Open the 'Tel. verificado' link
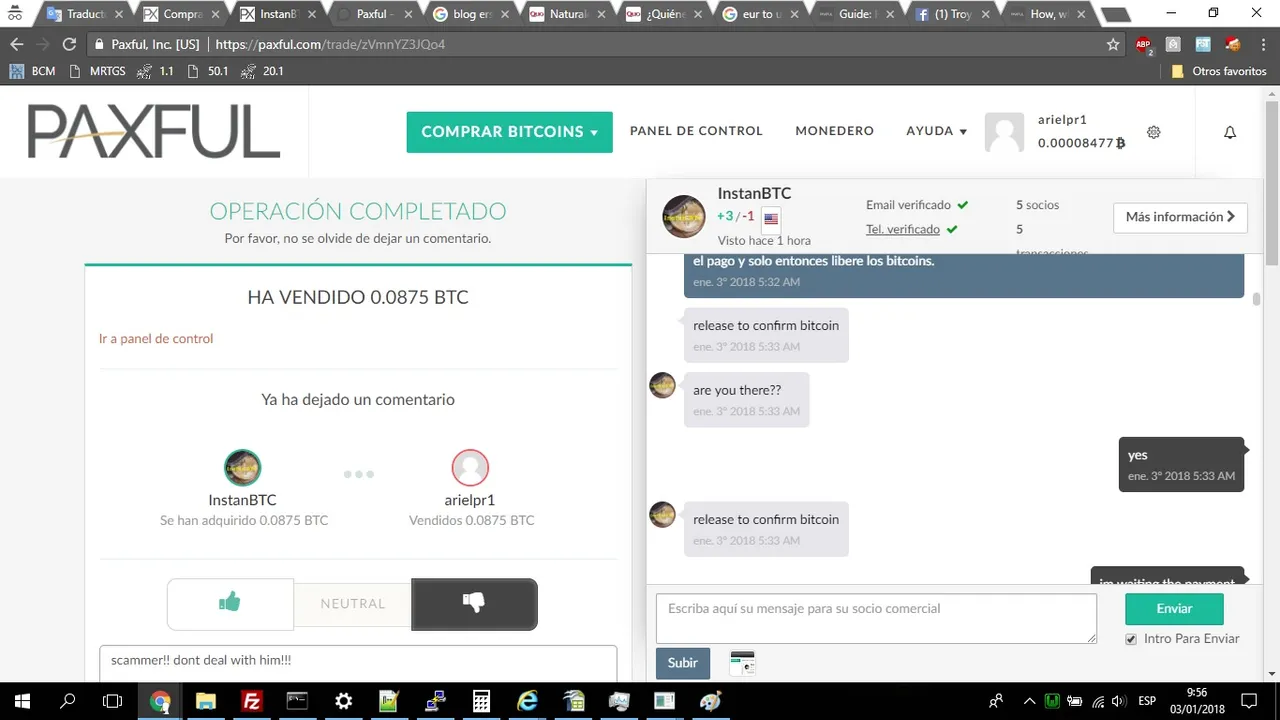 903,229
